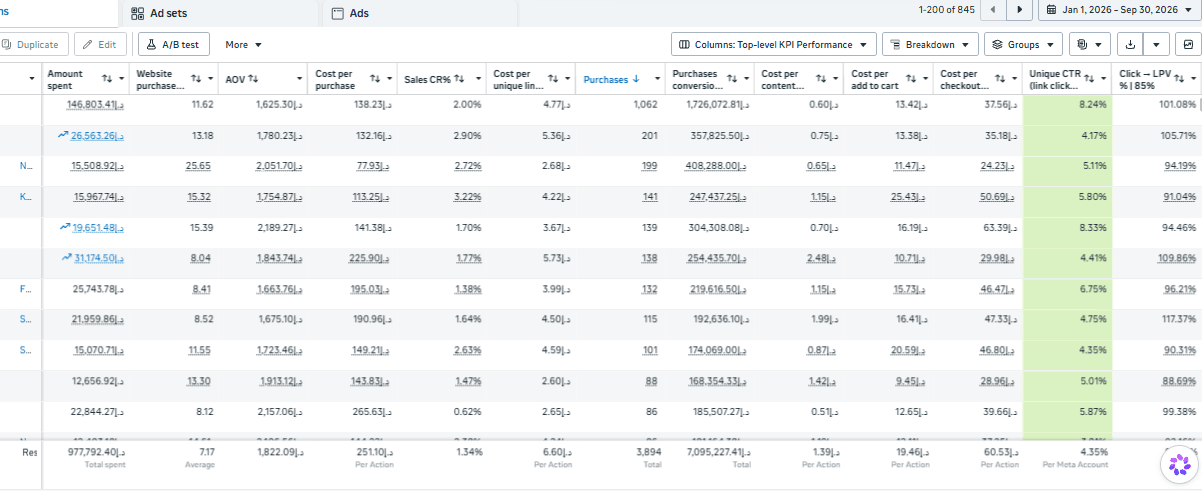Click trend icon beside 26,563.26 amount
The width and height of the screenshot is (1202, 491).
point(64,135)
